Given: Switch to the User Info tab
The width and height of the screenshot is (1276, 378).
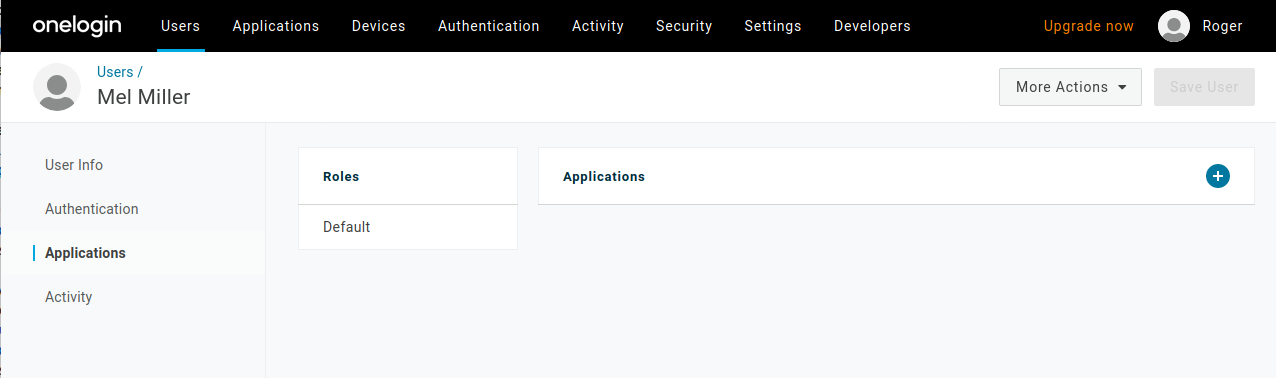Looking at the screenshot, I should click(x=74, y=165).
